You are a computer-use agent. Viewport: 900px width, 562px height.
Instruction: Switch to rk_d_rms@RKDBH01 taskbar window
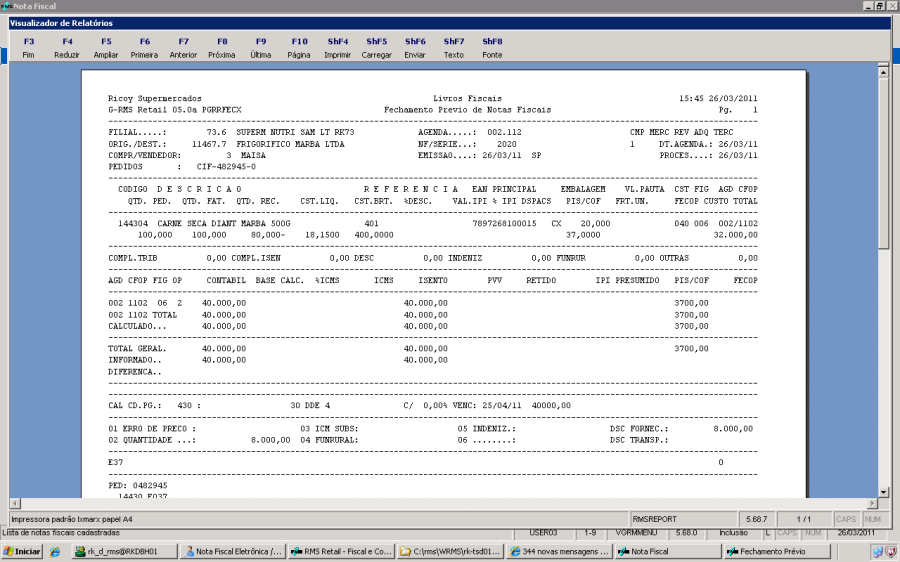pos(126,551)
